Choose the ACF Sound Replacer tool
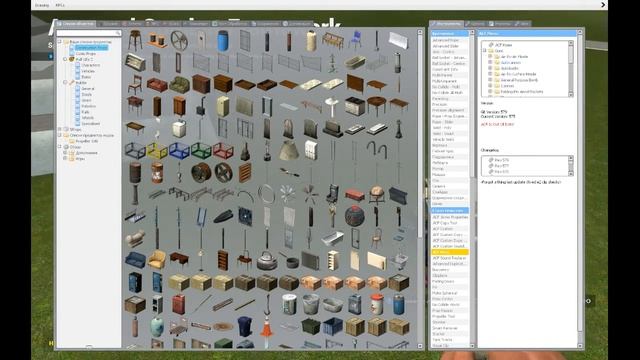 (450, 258)
